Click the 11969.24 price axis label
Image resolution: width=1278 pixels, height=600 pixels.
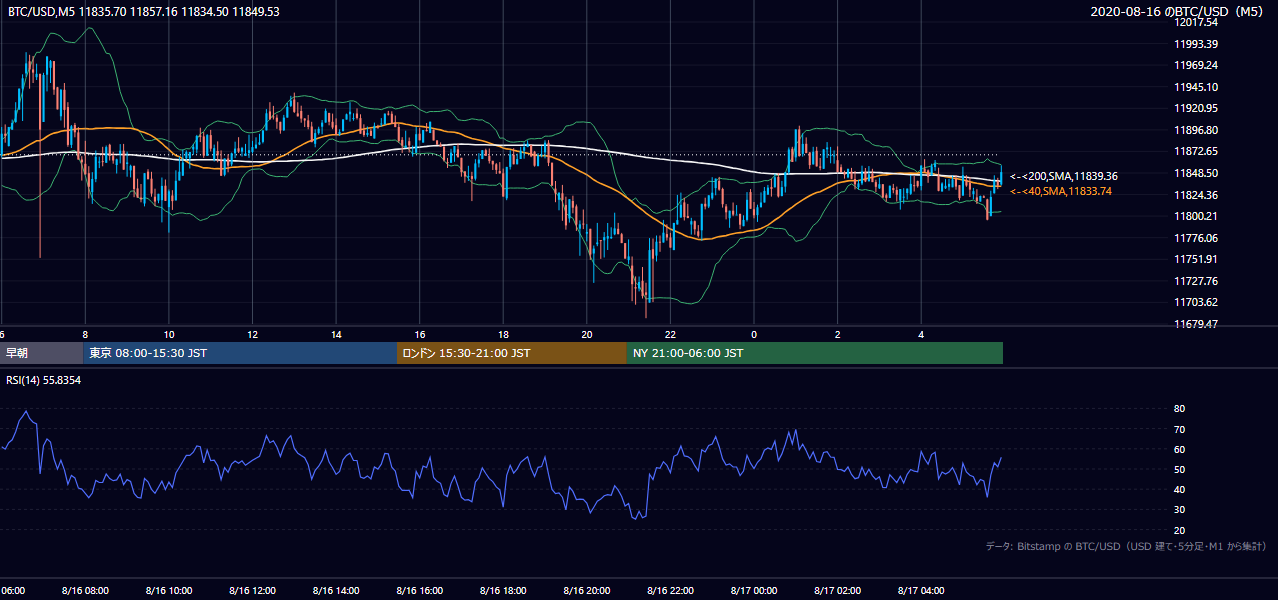pyautogui.click(x=1195, y=65)
